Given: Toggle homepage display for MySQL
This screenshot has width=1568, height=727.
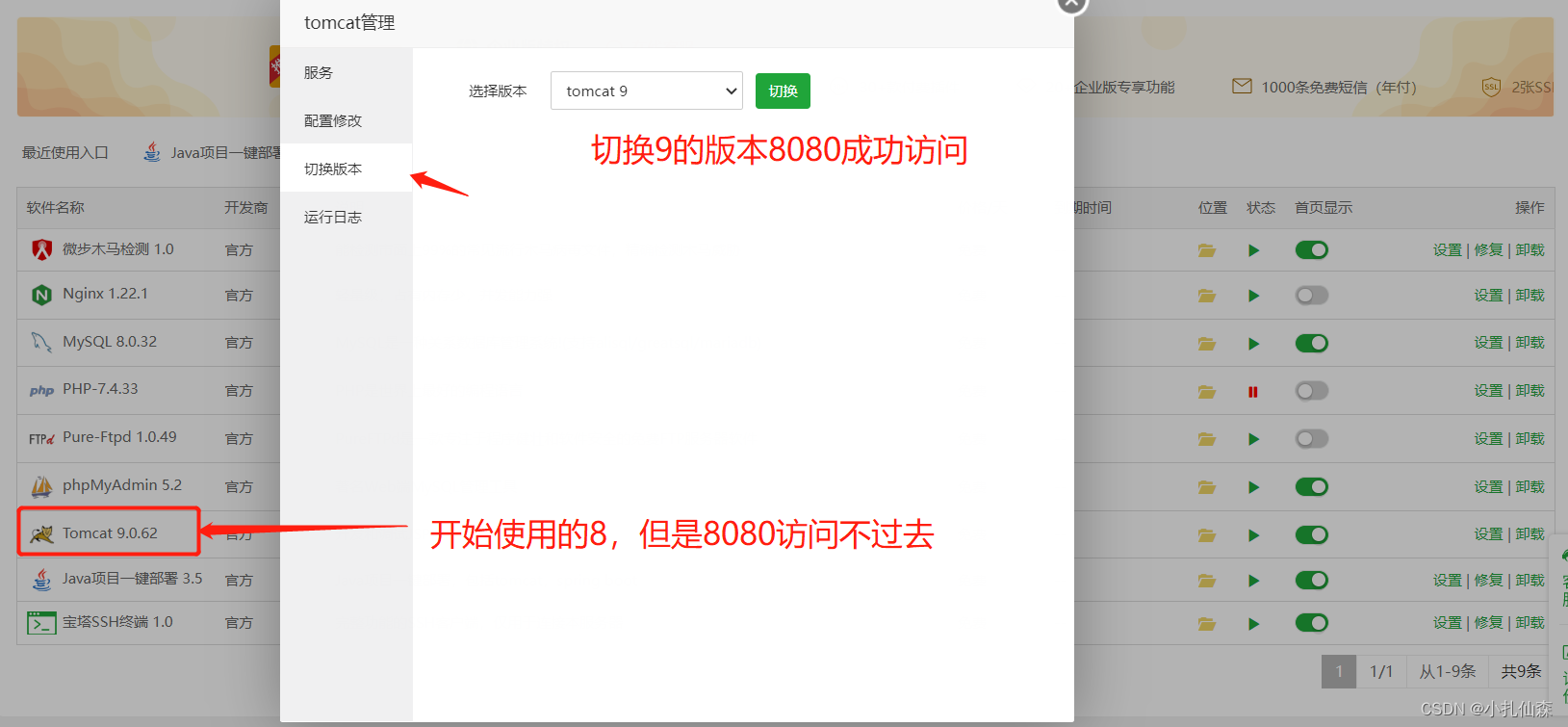Looking at the screenshot, I should [1311, 344].
